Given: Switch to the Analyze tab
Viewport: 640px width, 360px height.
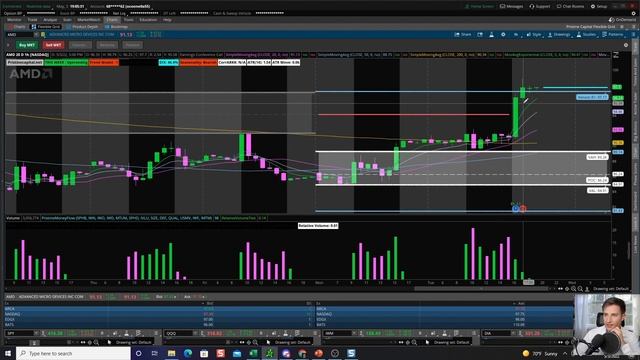Looking at the screenshot, I should coord(50,20).
